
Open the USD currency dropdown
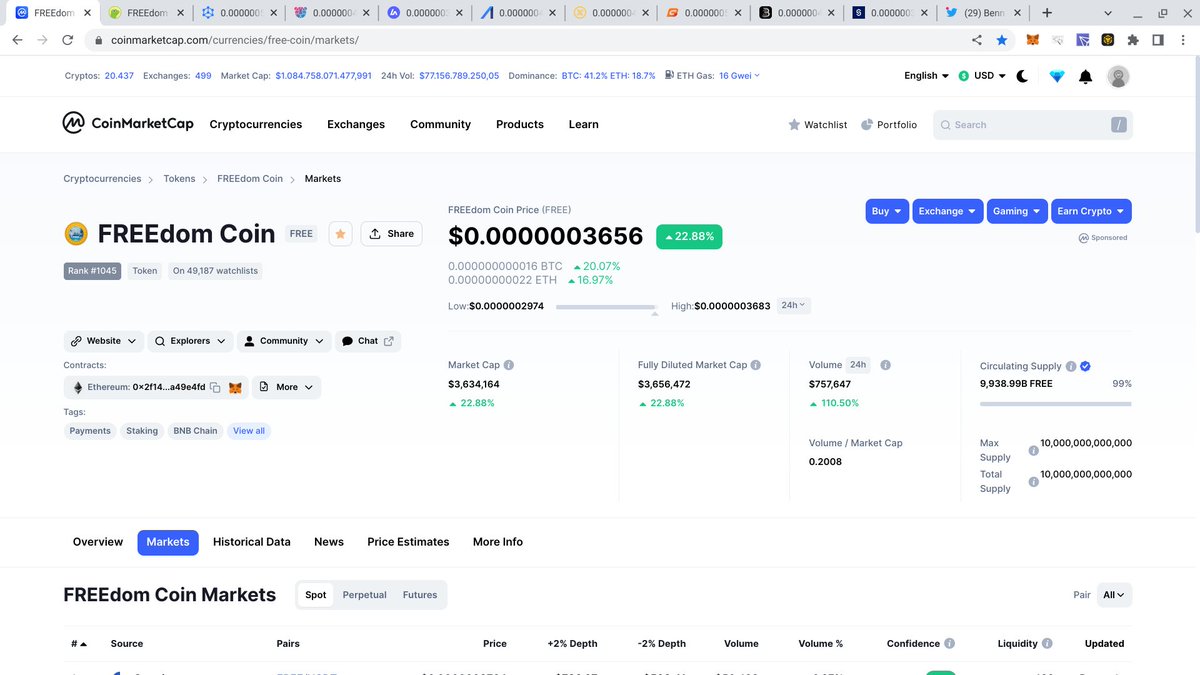click(981, 75)
